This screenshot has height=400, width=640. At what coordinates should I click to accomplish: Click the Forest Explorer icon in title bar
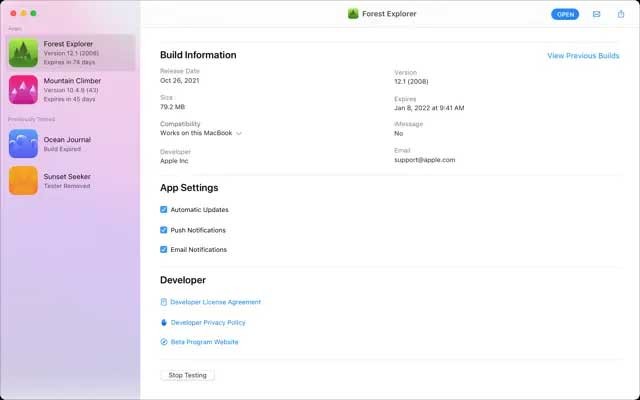[x=353, y=14]
